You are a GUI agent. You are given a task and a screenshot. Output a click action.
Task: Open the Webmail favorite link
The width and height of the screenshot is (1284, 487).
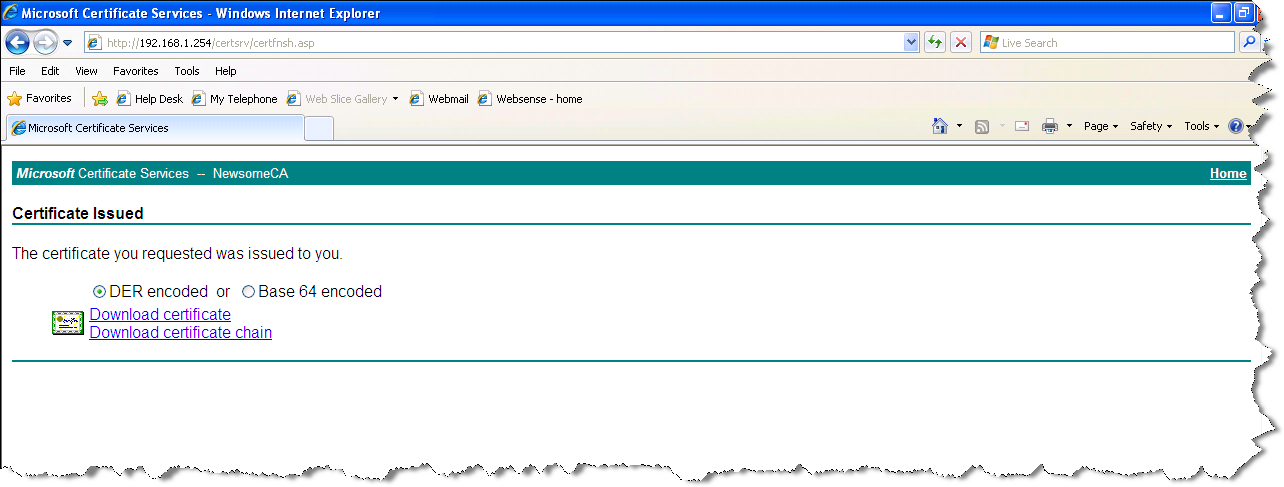click(x=439, y=99)
